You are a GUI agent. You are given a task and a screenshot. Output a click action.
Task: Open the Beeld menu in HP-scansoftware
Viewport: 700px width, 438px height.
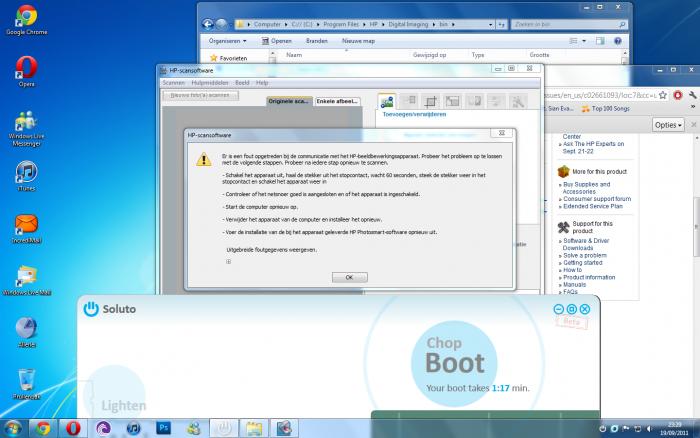[x=242, y=83]
